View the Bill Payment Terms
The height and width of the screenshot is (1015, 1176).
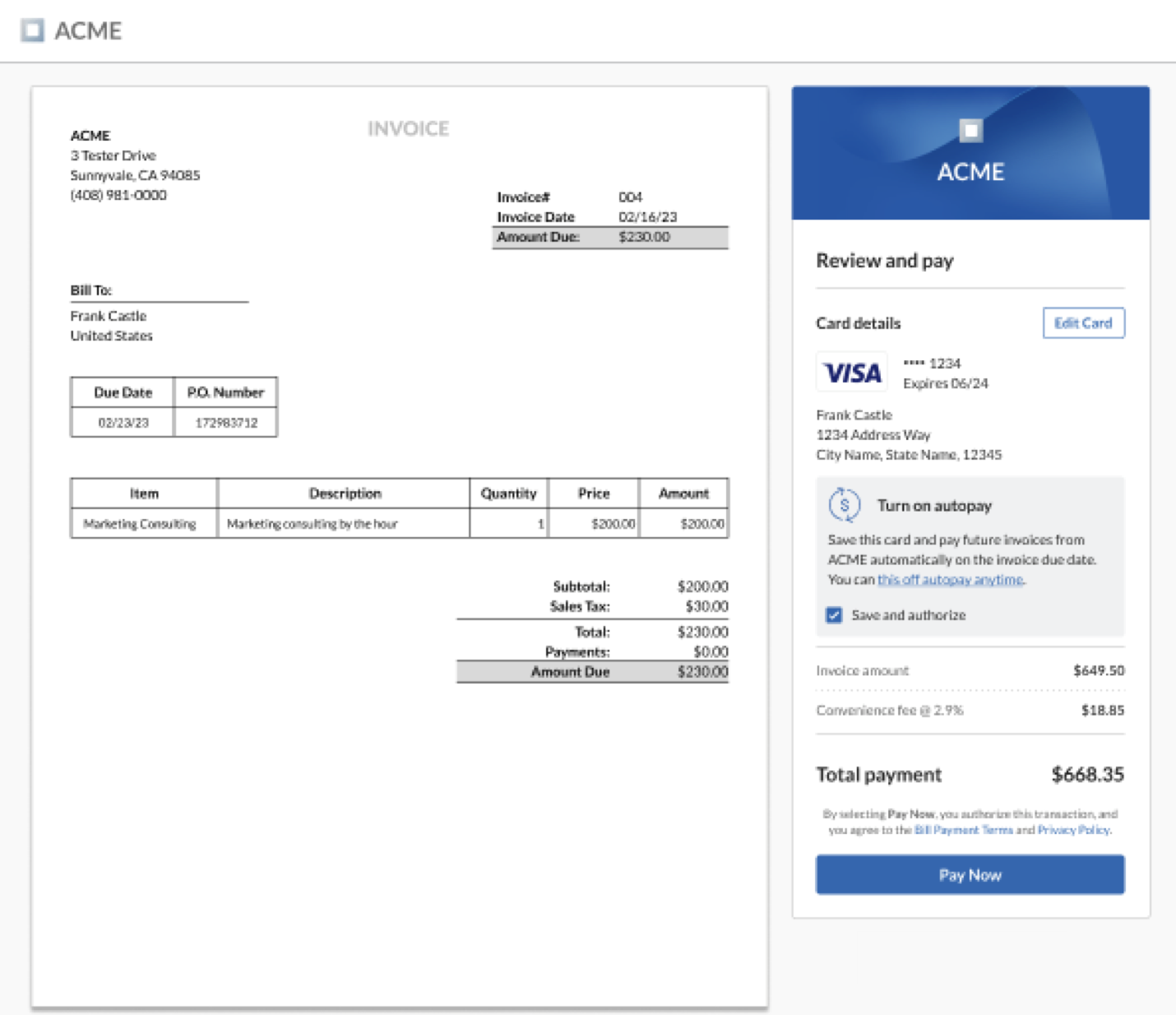point(963,829)
